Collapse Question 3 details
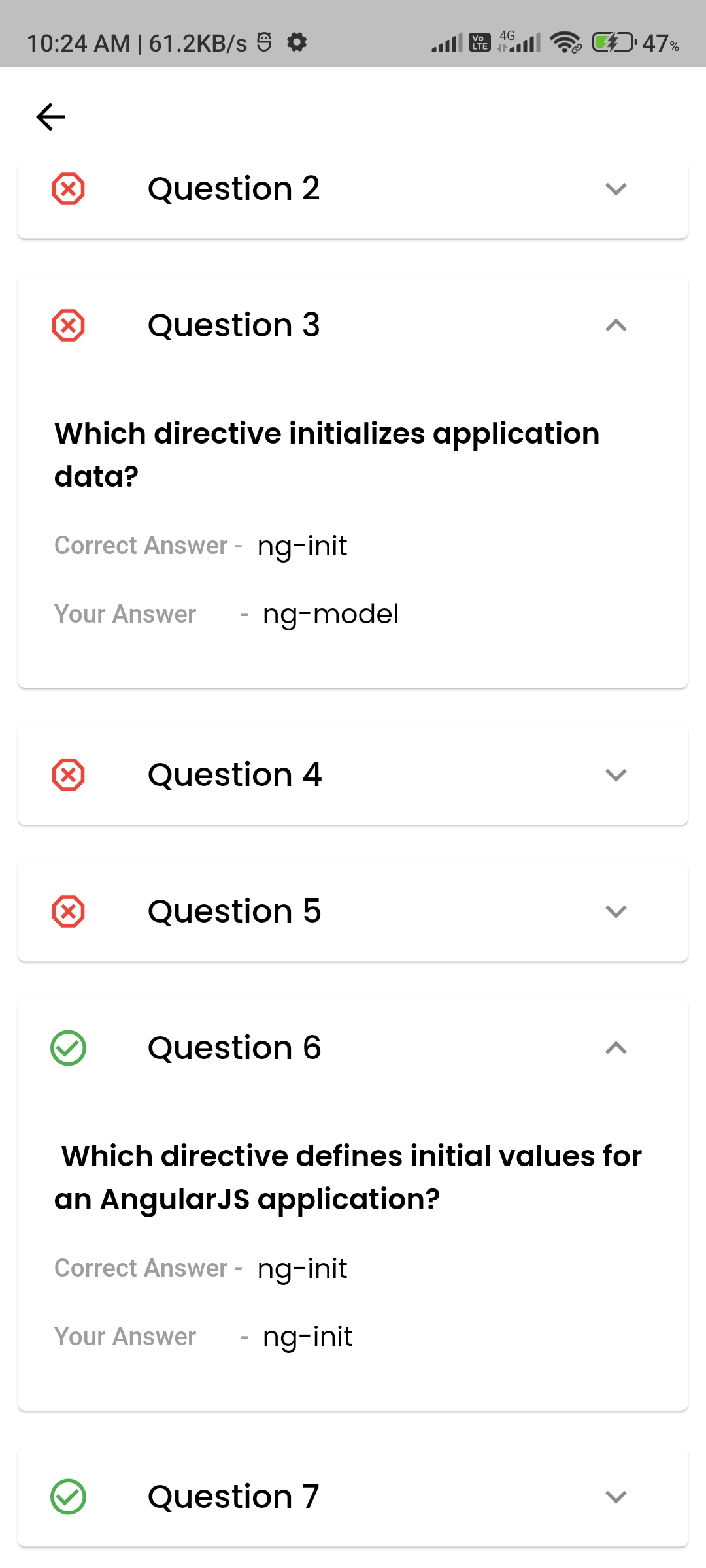 [x=615, y=325]
